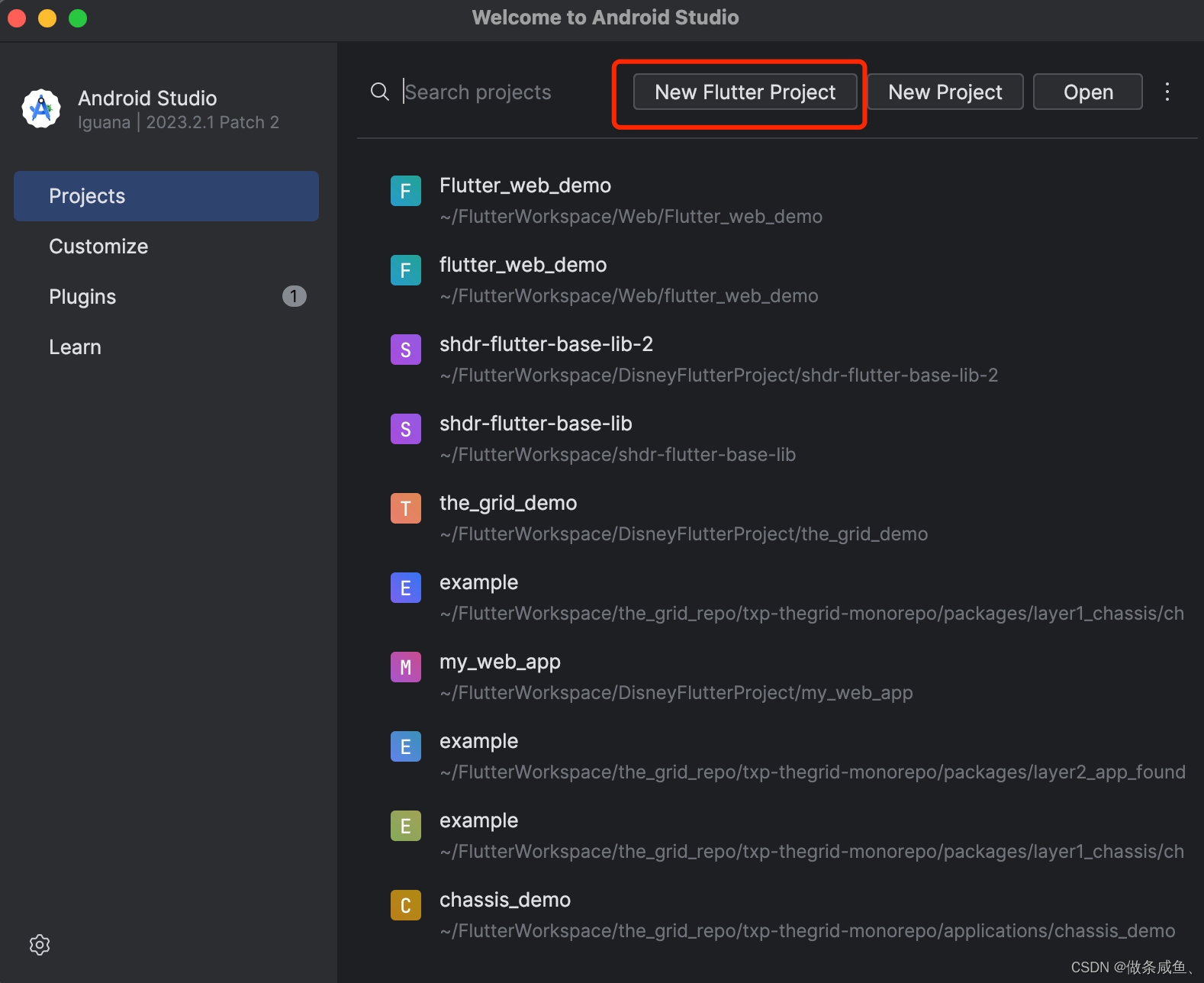
Task: Open the Plugins section
Action: 166,297
